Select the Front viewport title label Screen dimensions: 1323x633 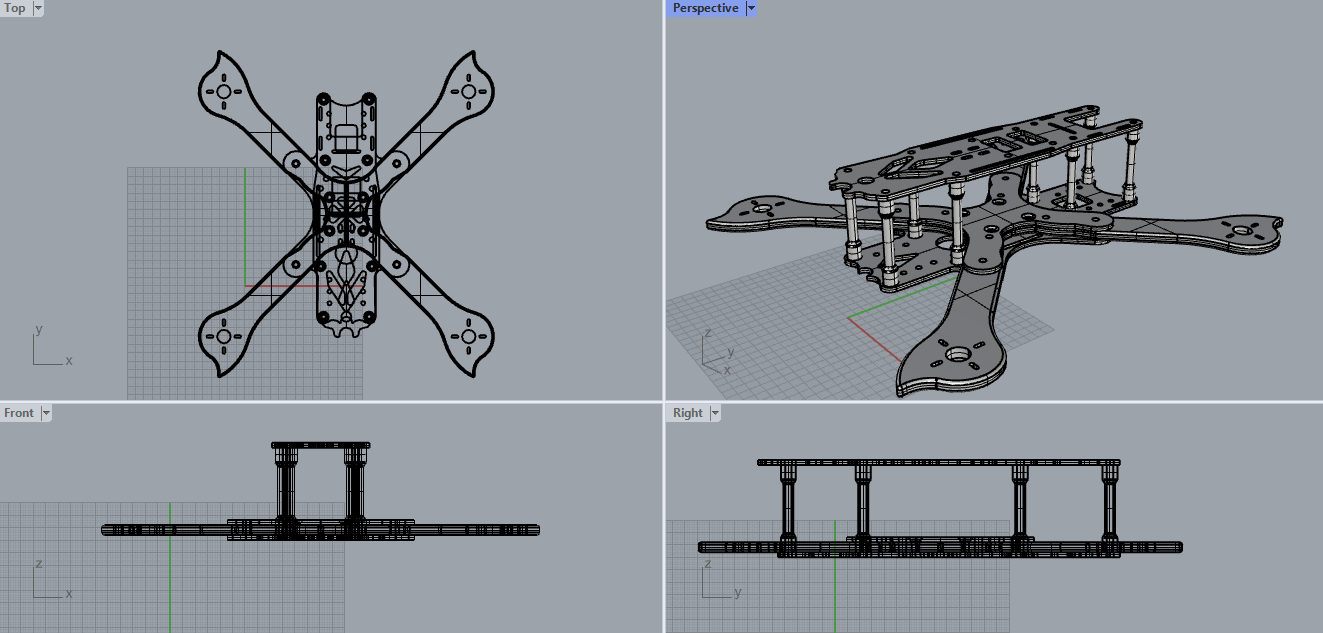[x=19, y=413]
